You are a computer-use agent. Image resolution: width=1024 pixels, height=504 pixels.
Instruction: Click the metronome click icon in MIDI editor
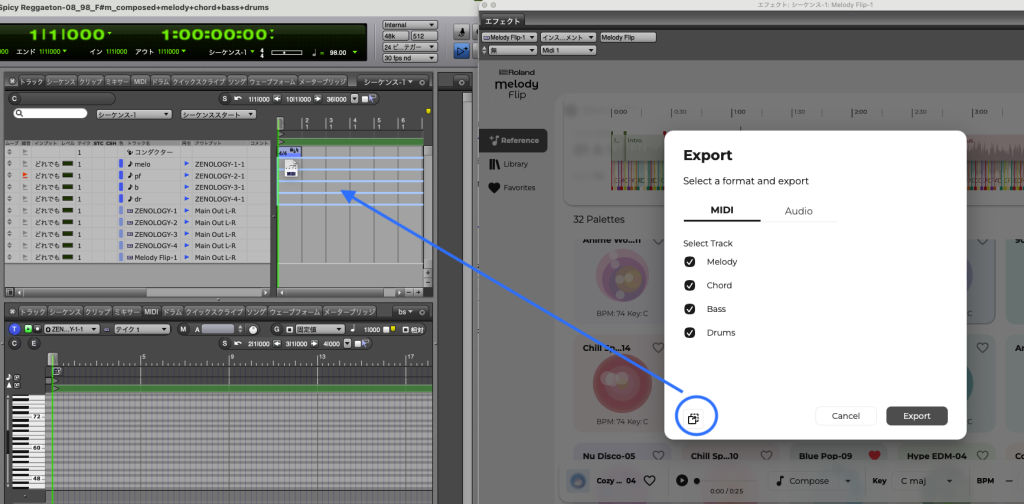[x=253, y=330]
